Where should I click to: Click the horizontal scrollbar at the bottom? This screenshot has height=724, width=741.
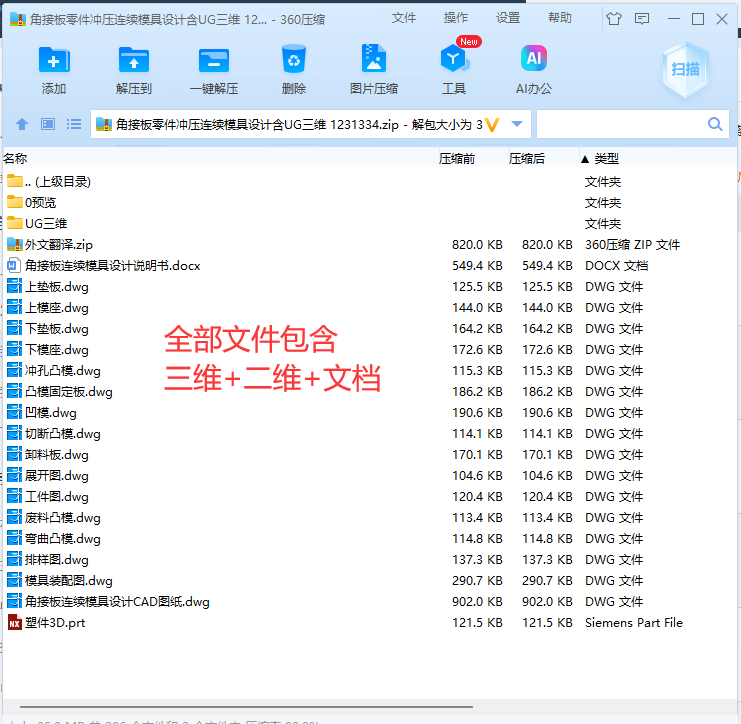246,707
